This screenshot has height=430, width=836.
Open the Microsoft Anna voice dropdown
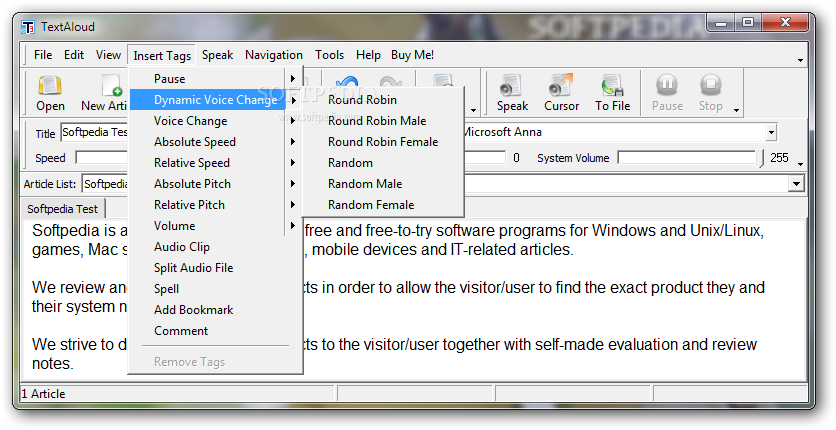pos(771,132)
